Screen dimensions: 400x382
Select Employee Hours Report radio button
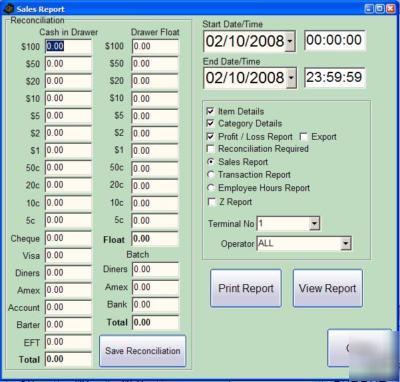pyautogui.click(x=210, y=188)
